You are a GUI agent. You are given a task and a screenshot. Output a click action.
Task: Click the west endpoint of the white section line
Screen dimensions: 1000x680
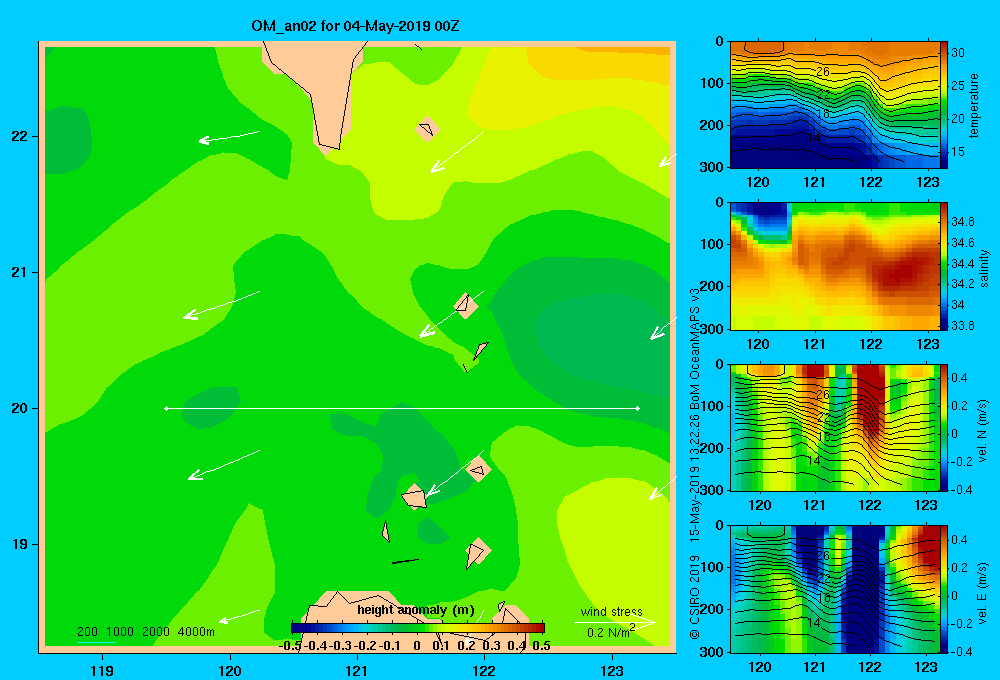[166, 408]
